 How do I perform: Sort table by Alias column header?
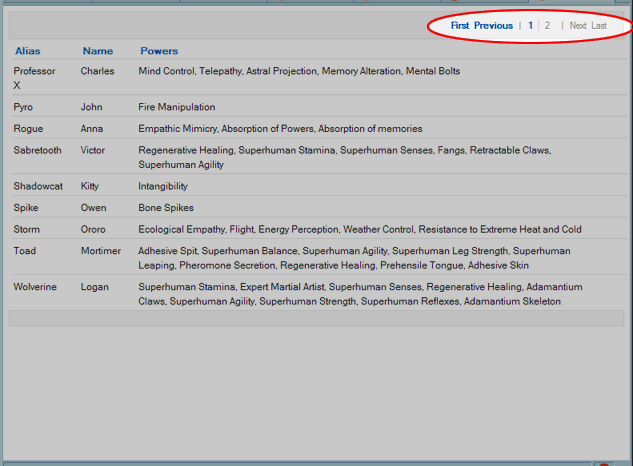click(27, 51)
